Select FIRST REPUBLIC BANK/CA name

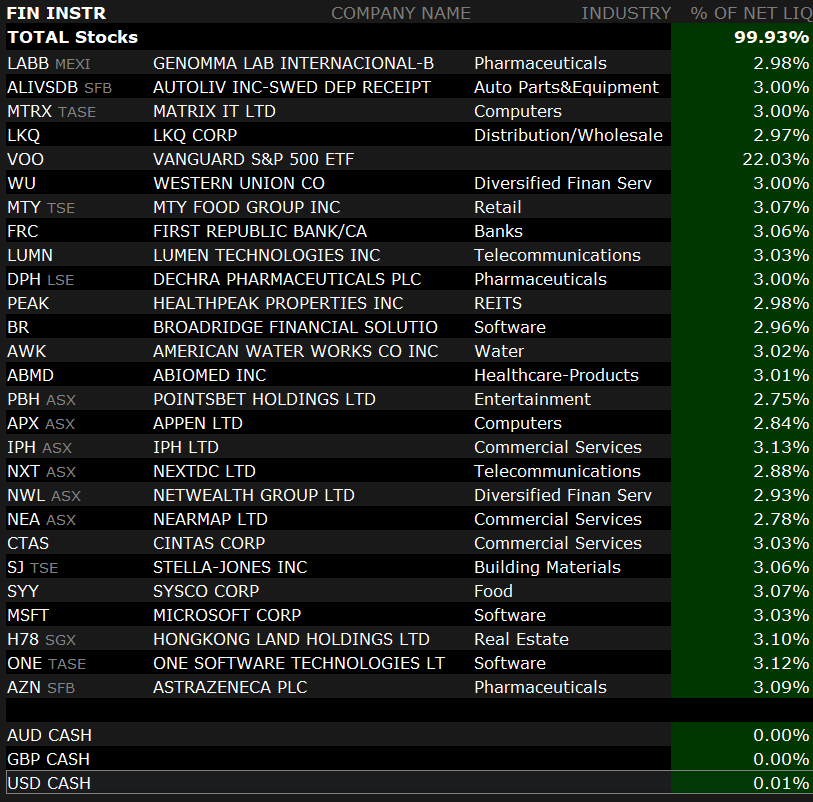(260, 231)
